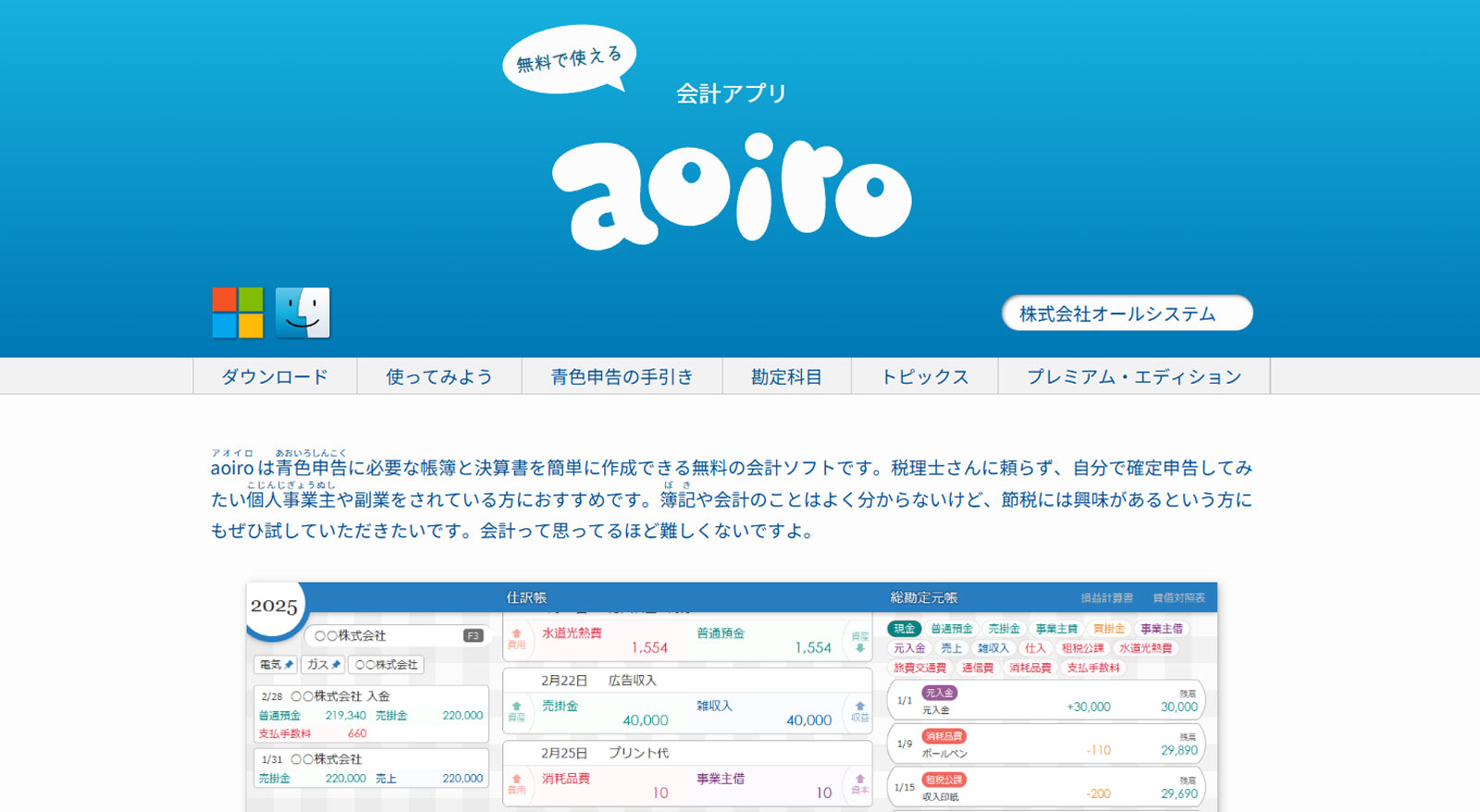1480x812 pixels.
Task: Open the 1/1 元入金 ledger row
Action: pyautogui.click(x=1046, y=701)
